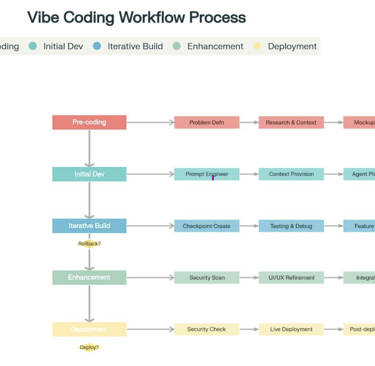Select the yellow Deployment phase node
Image resolution: width=375 pixels, height=366 pixels.
pyautogui.click(x=89, y=329)
